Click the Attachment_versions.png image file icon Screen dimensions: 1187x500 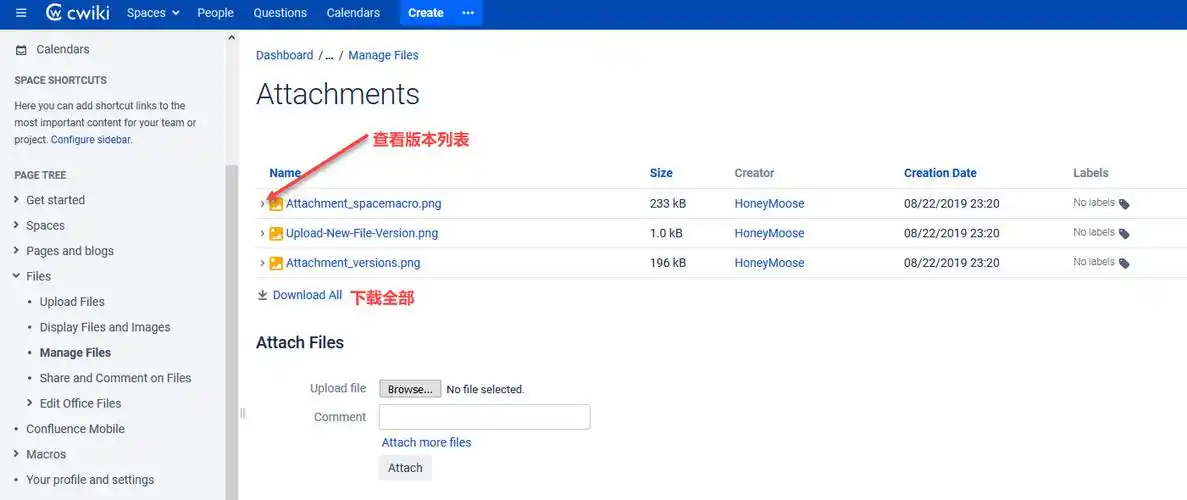276,263
